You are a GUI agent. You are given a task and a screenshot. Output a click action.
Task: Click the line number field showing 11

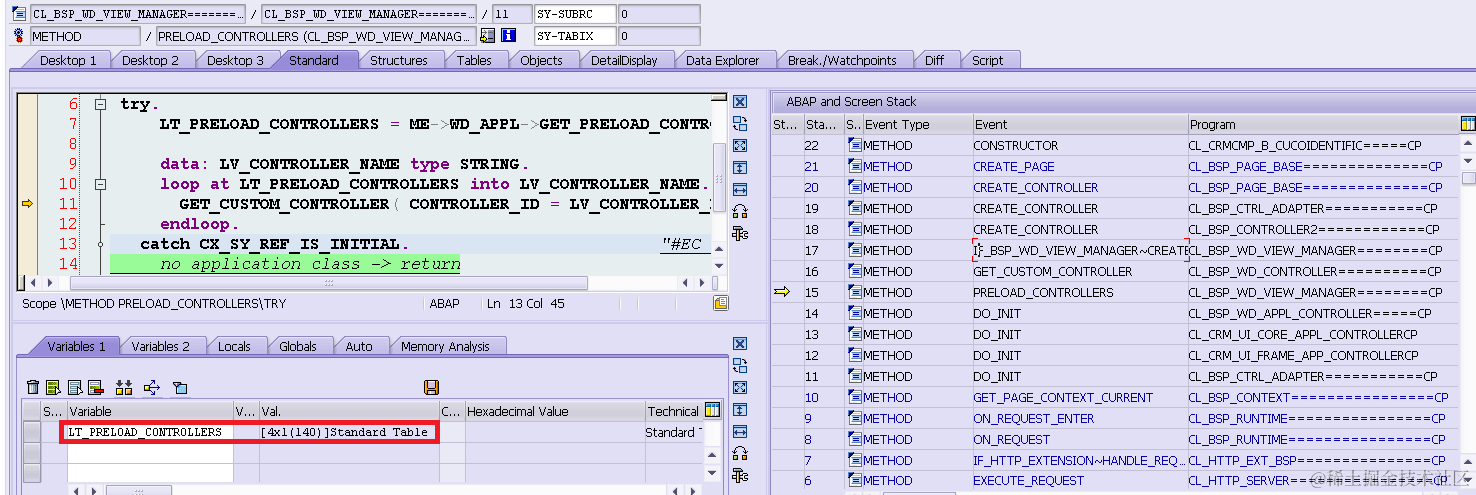pos(510,15)
